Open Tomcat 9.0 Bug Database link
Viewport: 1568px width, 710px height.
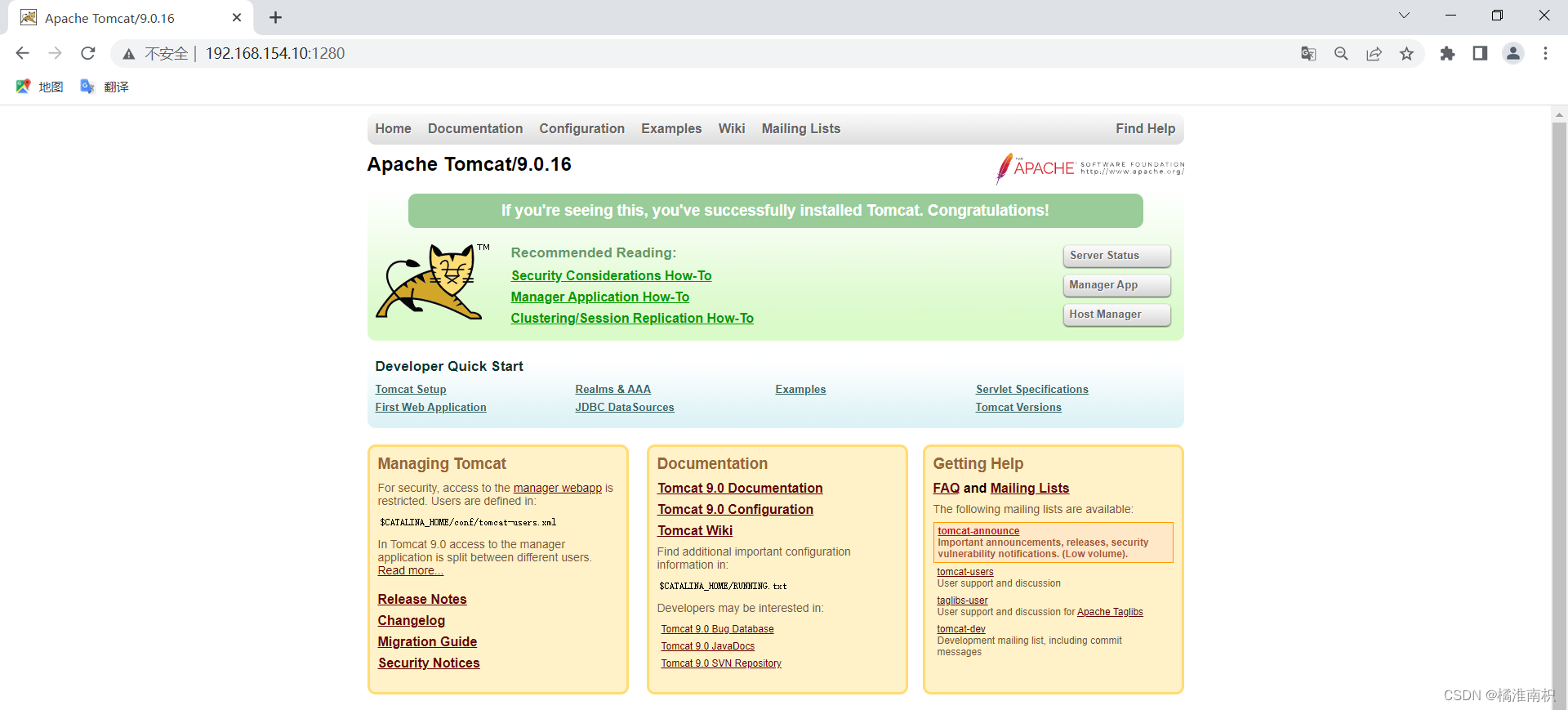pos(717,629)
